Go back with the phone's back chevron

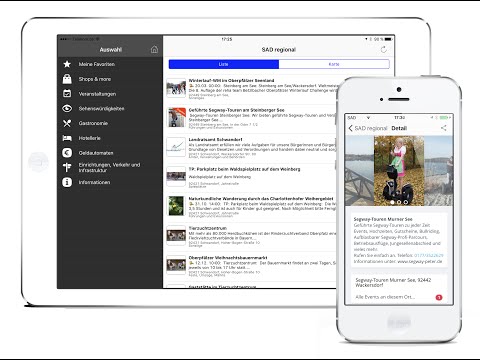click(350, 128)
